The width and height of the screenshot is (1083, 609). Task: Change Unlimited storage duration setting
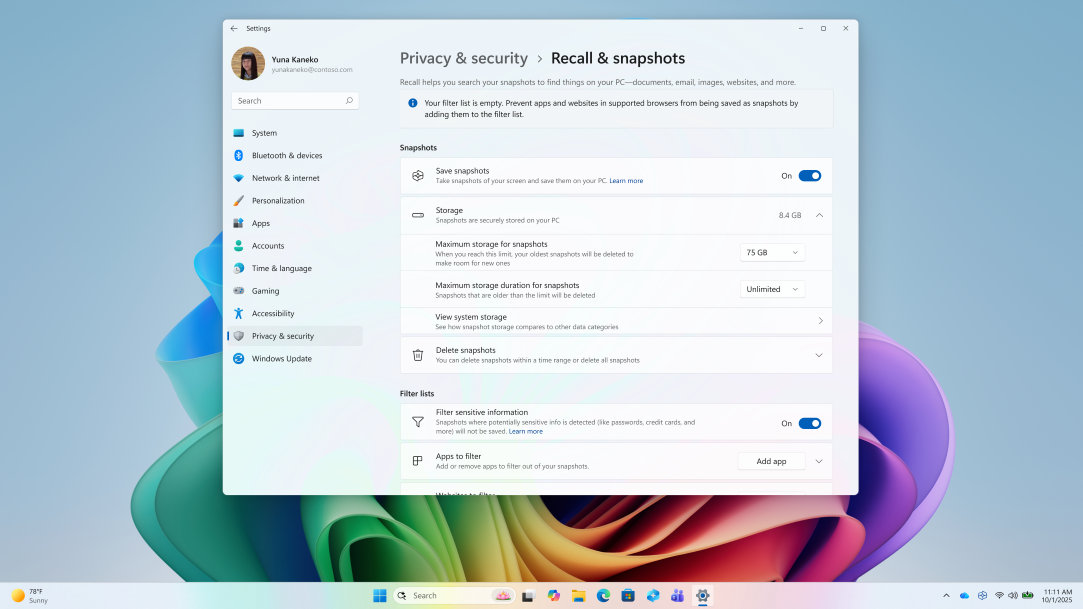tap(771, 288)
